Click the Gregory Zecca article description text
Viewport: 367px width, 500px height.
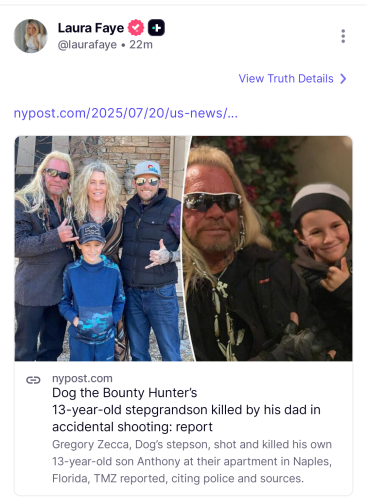192,461
